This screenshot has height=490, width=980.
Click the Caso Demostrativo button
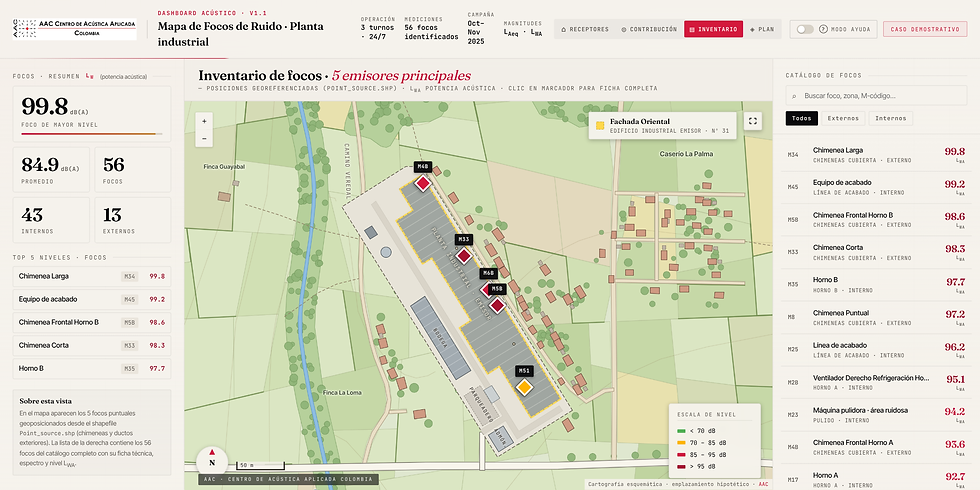coord(924,29)
